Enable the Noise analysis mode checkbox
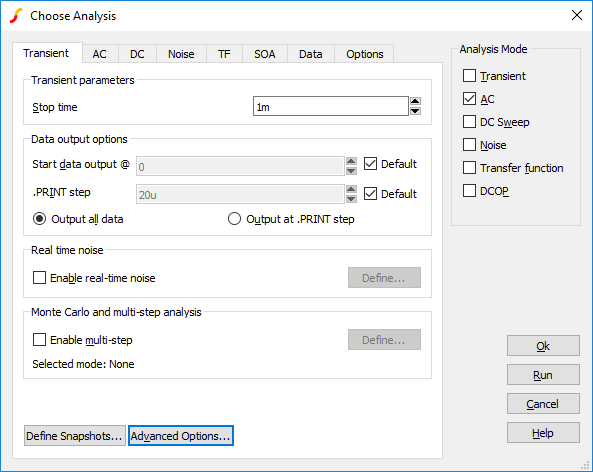Screen dimensions: 593x472 tap(469, 144)
